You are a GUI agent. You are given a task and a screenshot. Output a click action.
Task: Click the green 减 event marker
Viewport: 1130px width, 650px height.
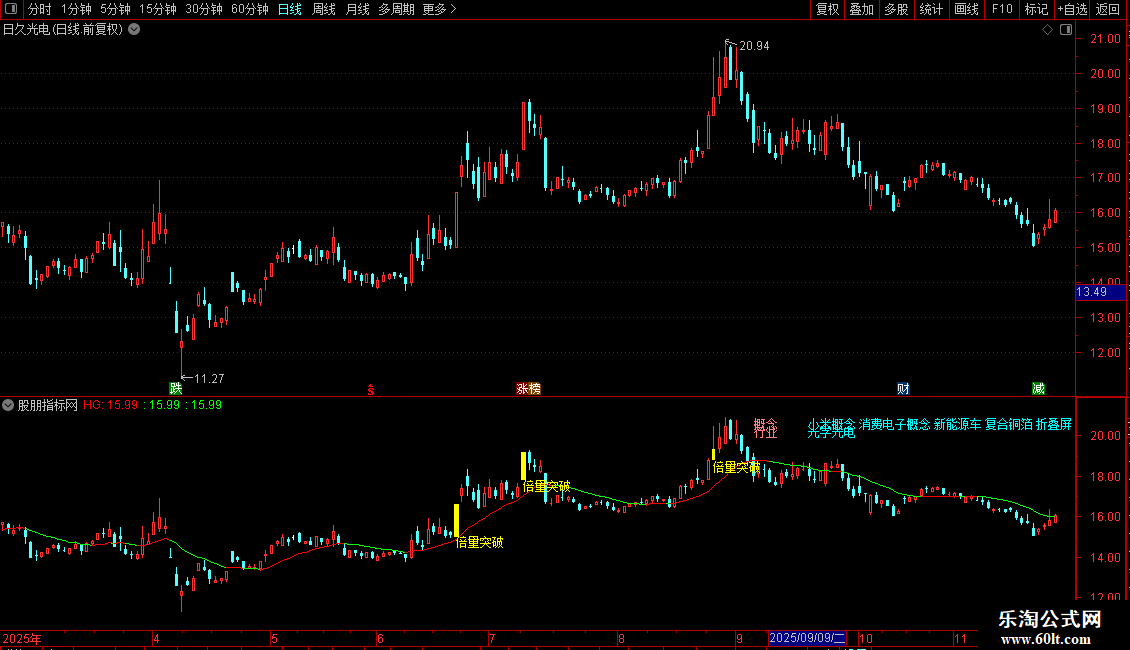click(x=1038, y=388)
